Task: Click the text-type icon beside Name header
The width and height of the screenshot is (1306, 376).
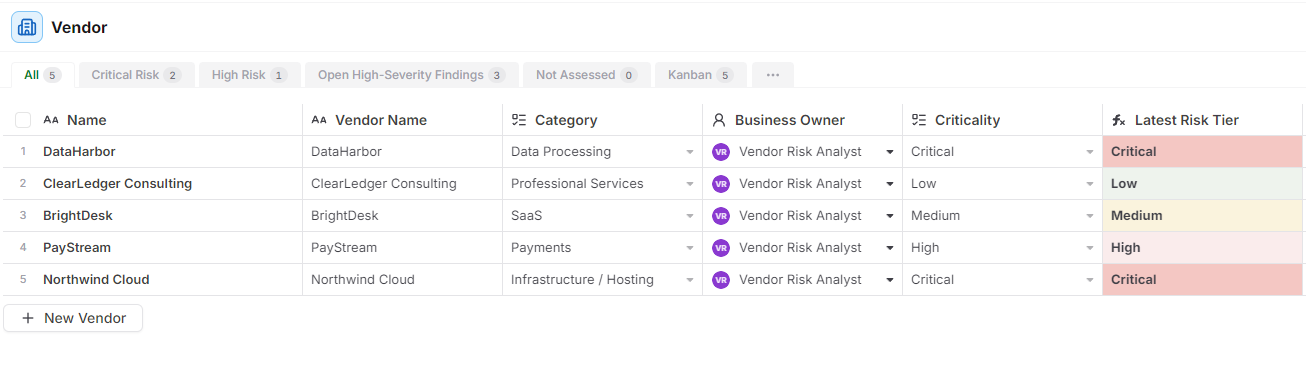Action: pos(51,120)
